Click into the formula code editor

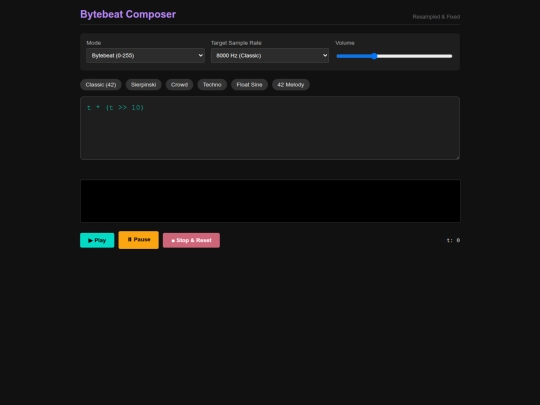270,128
